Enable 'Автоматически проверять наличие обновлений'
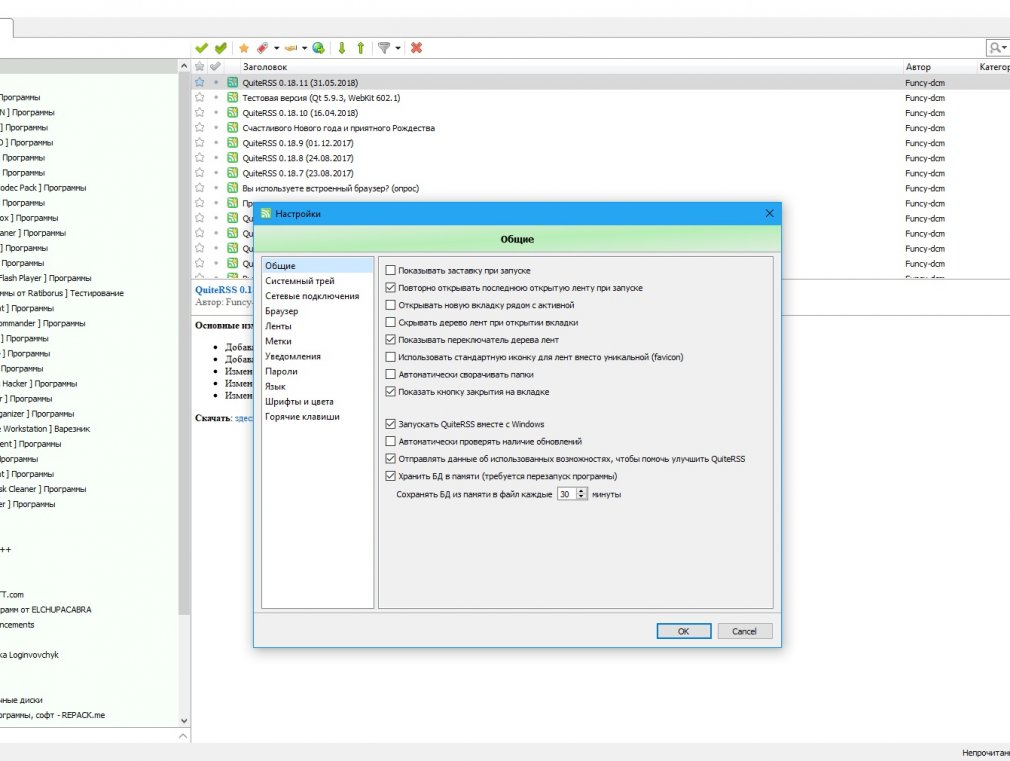1010x761 pixels. click(x=390, y=441)
